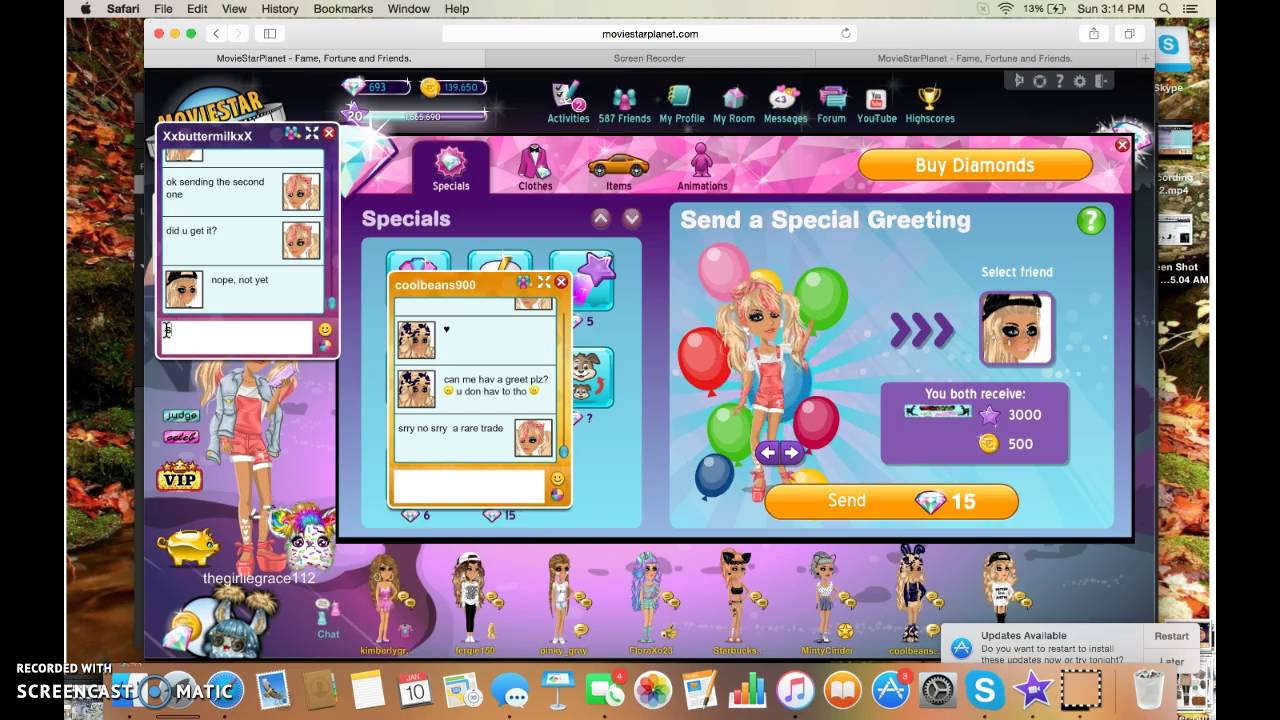Click the VIP badge
The width and height of the screenshot is (1280, 720).
(x=179, y=477)
